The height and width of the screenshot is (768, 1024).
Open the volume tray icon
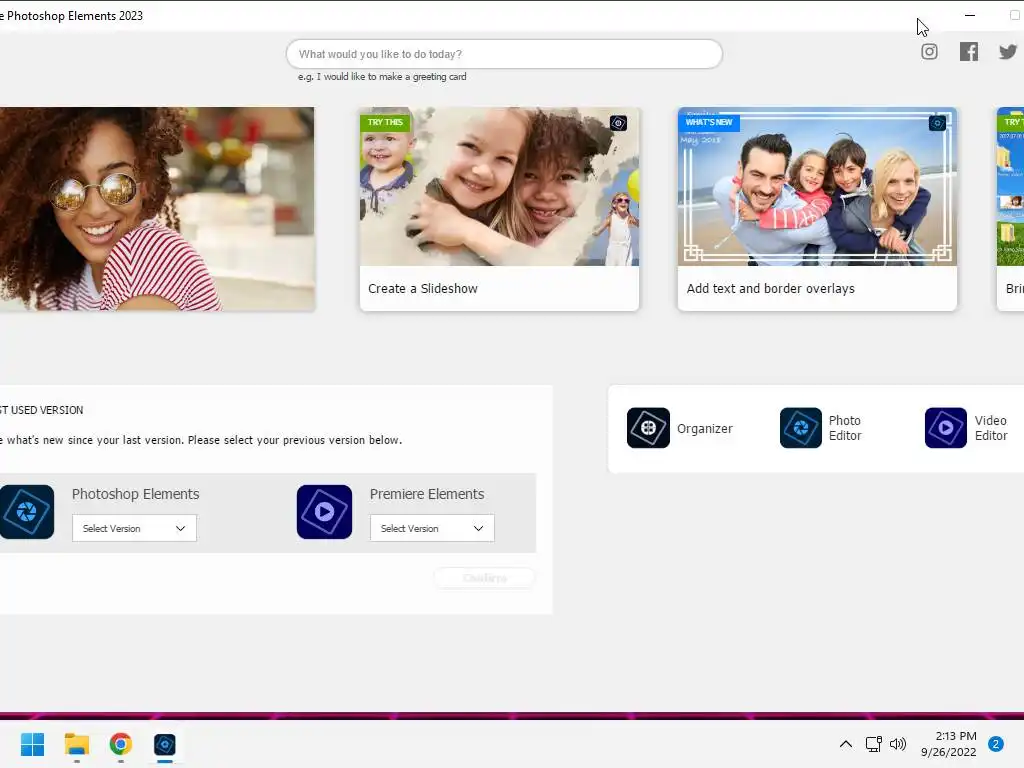pyautogui.click(x=898, y=744)
